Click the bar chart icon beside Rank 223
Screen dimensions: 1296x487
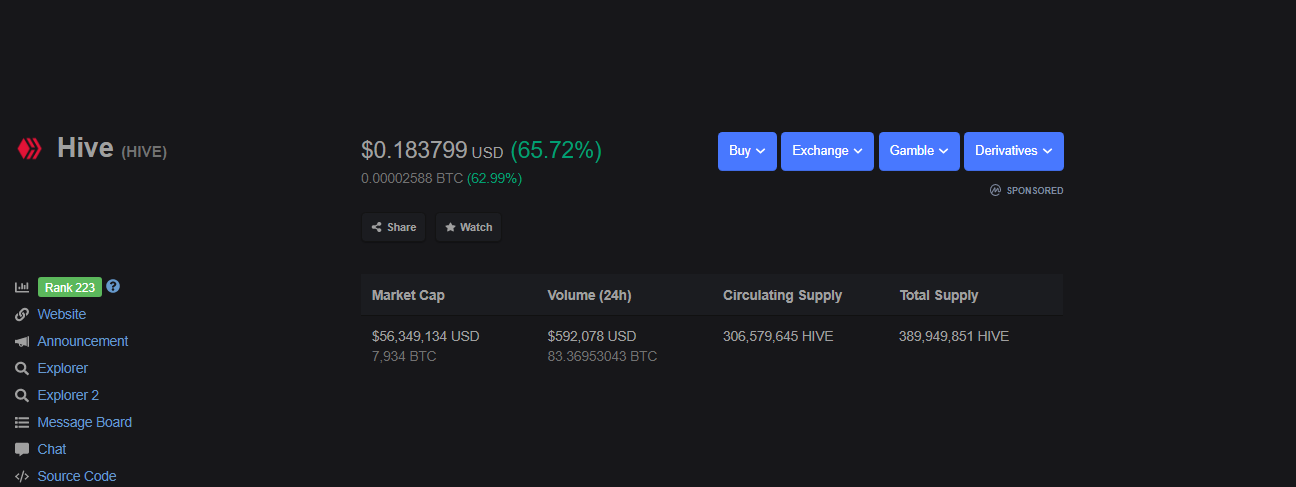[22, 287]
